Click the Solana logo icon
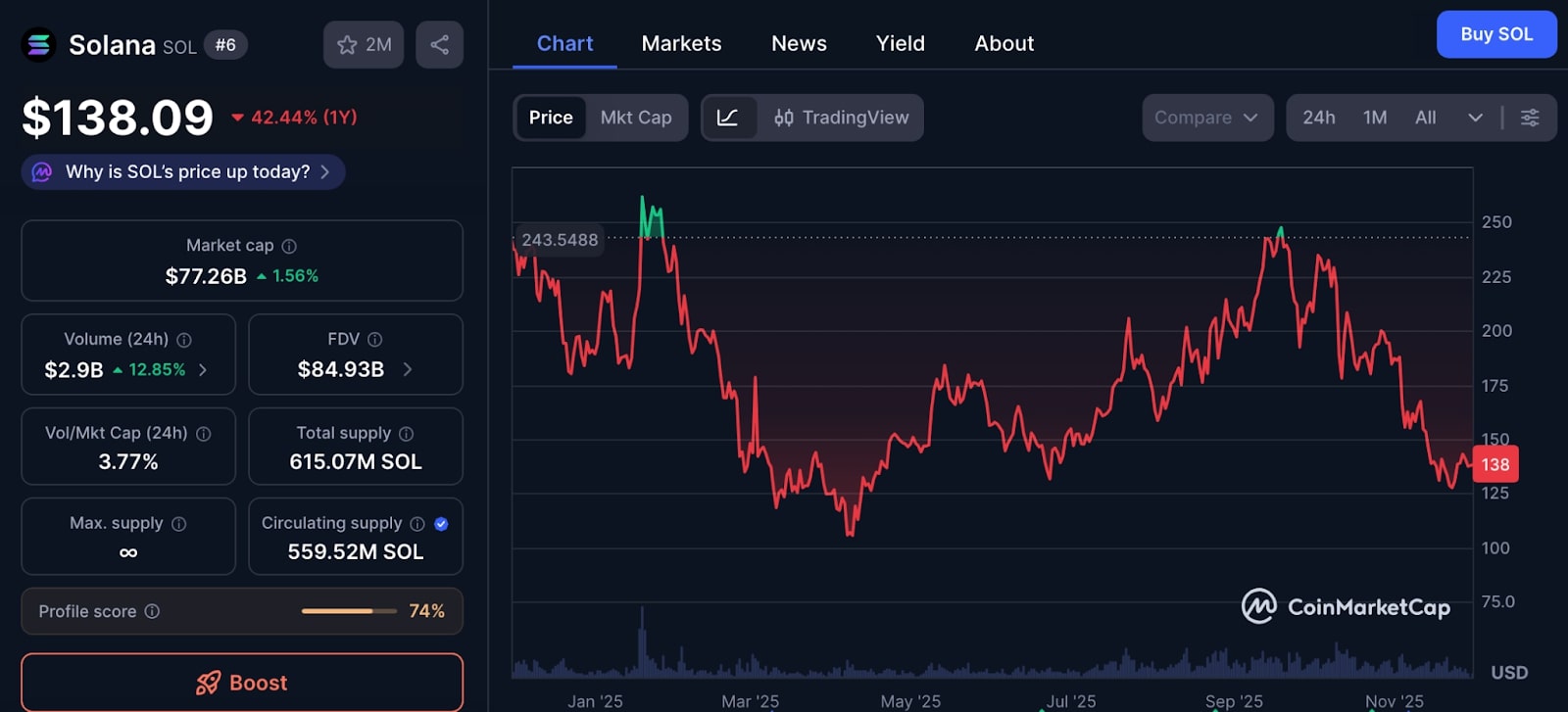The image size is (1568, 712). (x=38, y=45)
